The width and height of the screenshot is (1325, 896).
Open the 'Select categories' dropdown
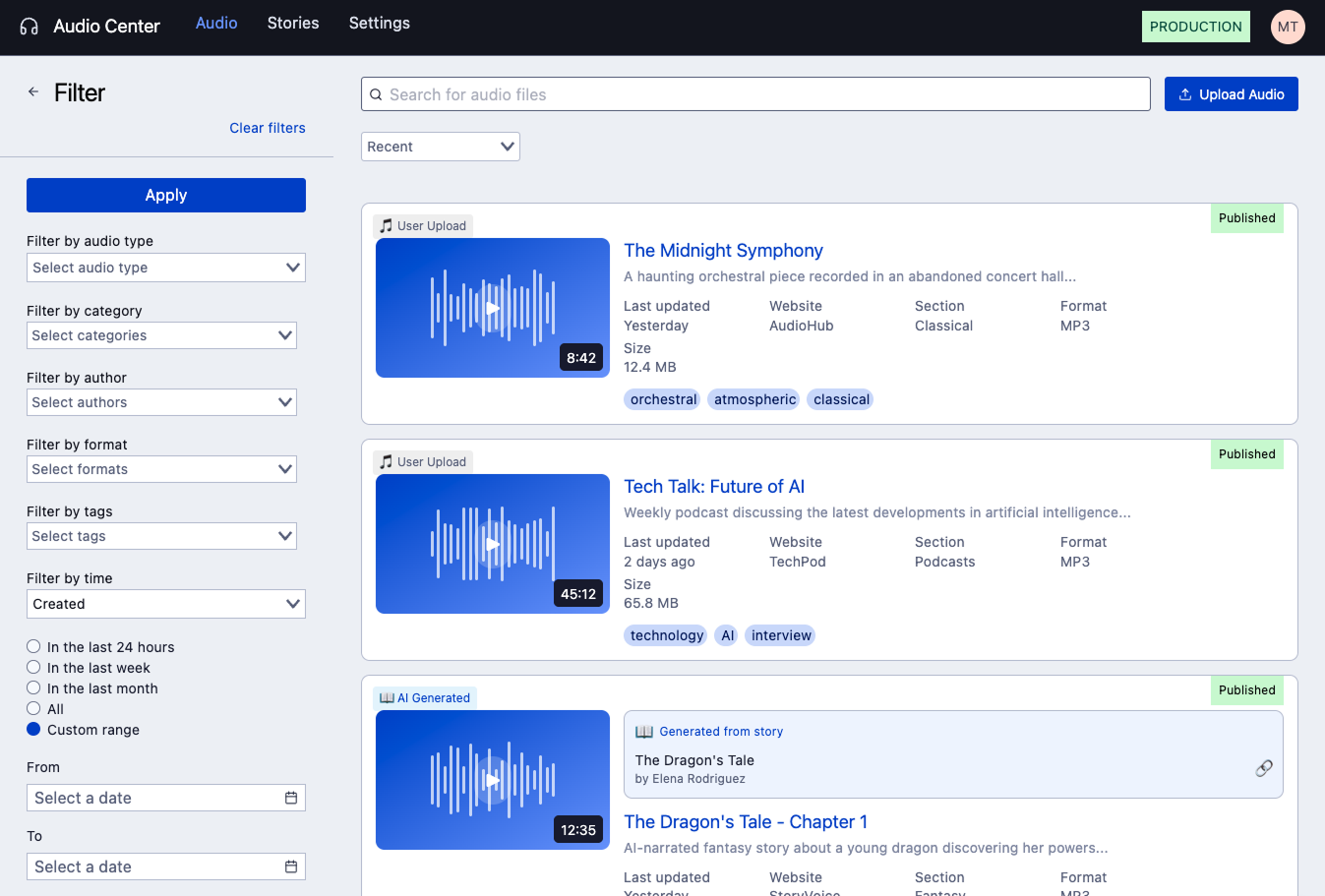(161, 335)
